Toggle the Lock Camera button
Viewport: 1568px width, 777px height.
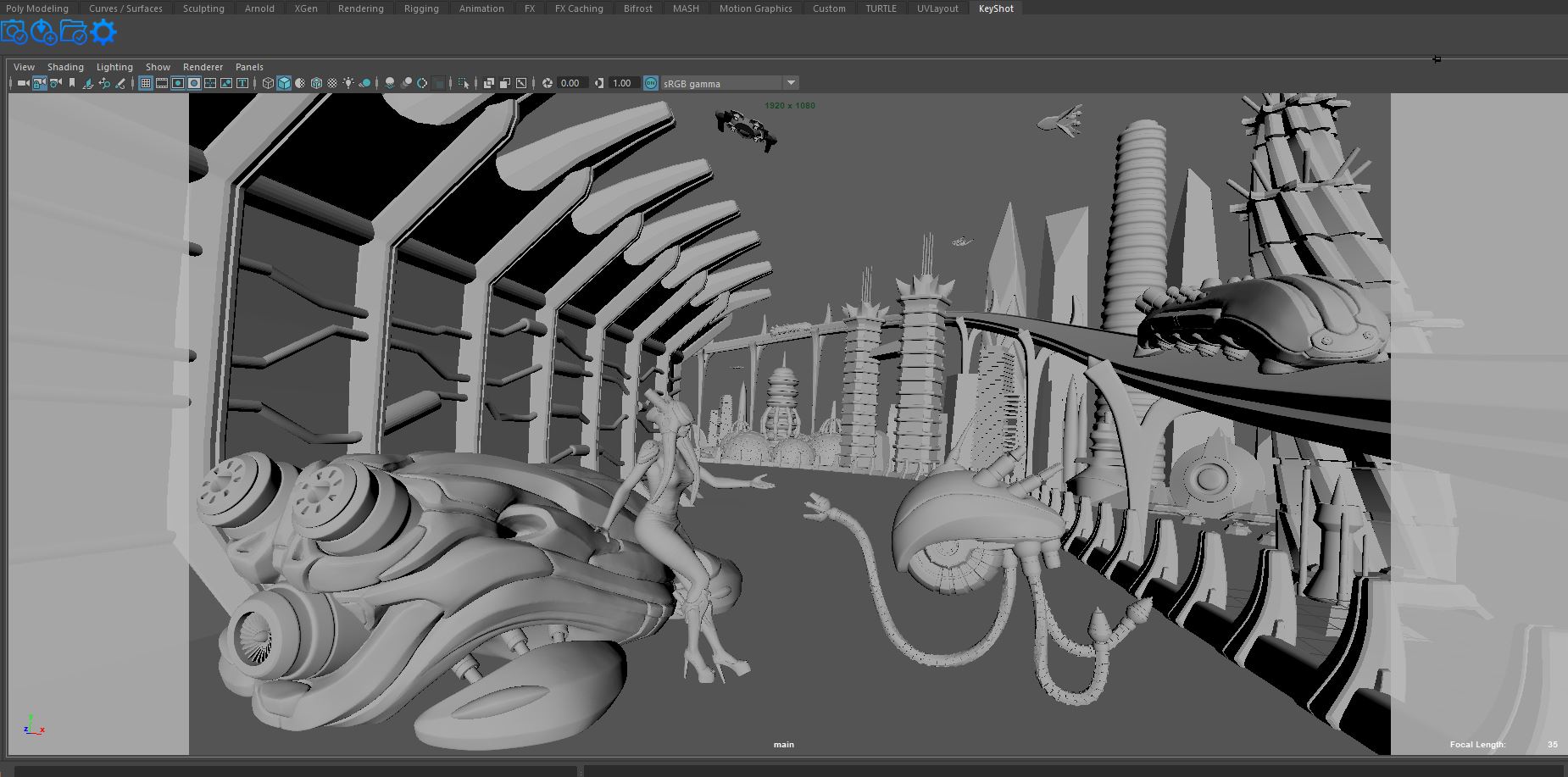pyautogui.click(x=40, y=83)
